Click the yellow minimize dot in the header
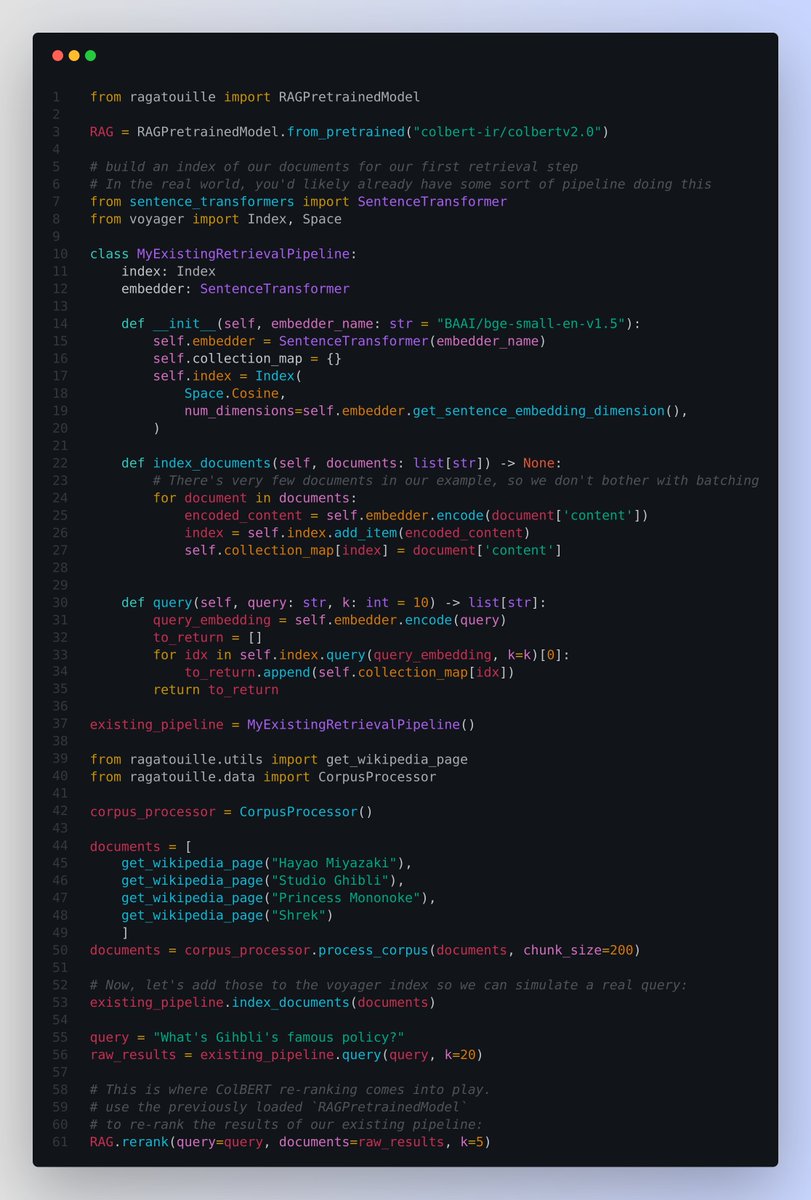The height and width of the screenshot is (1200, 811). tap(74, 56)
